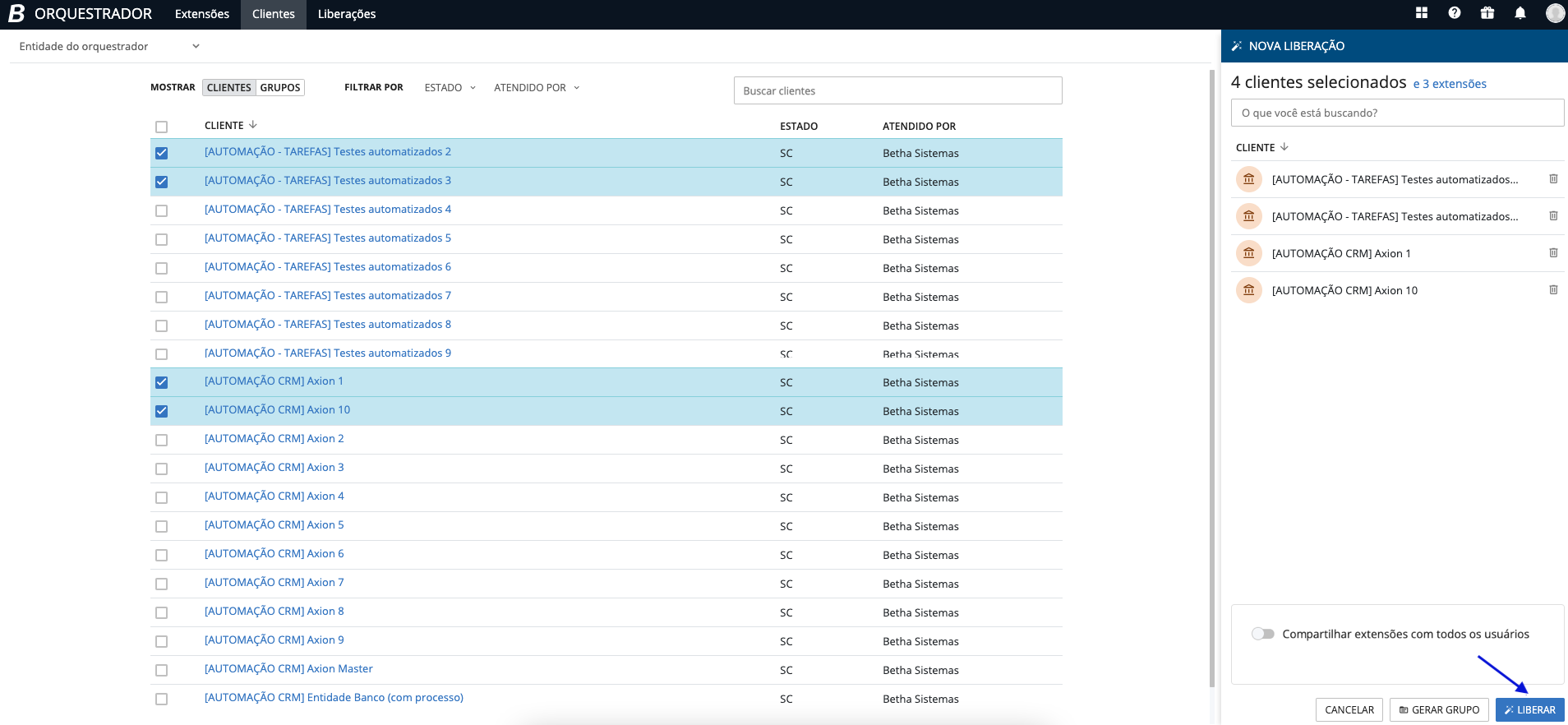Check Testes automatizados 4 row
This screenshot has width=1568, height=725.
[161, 210]
